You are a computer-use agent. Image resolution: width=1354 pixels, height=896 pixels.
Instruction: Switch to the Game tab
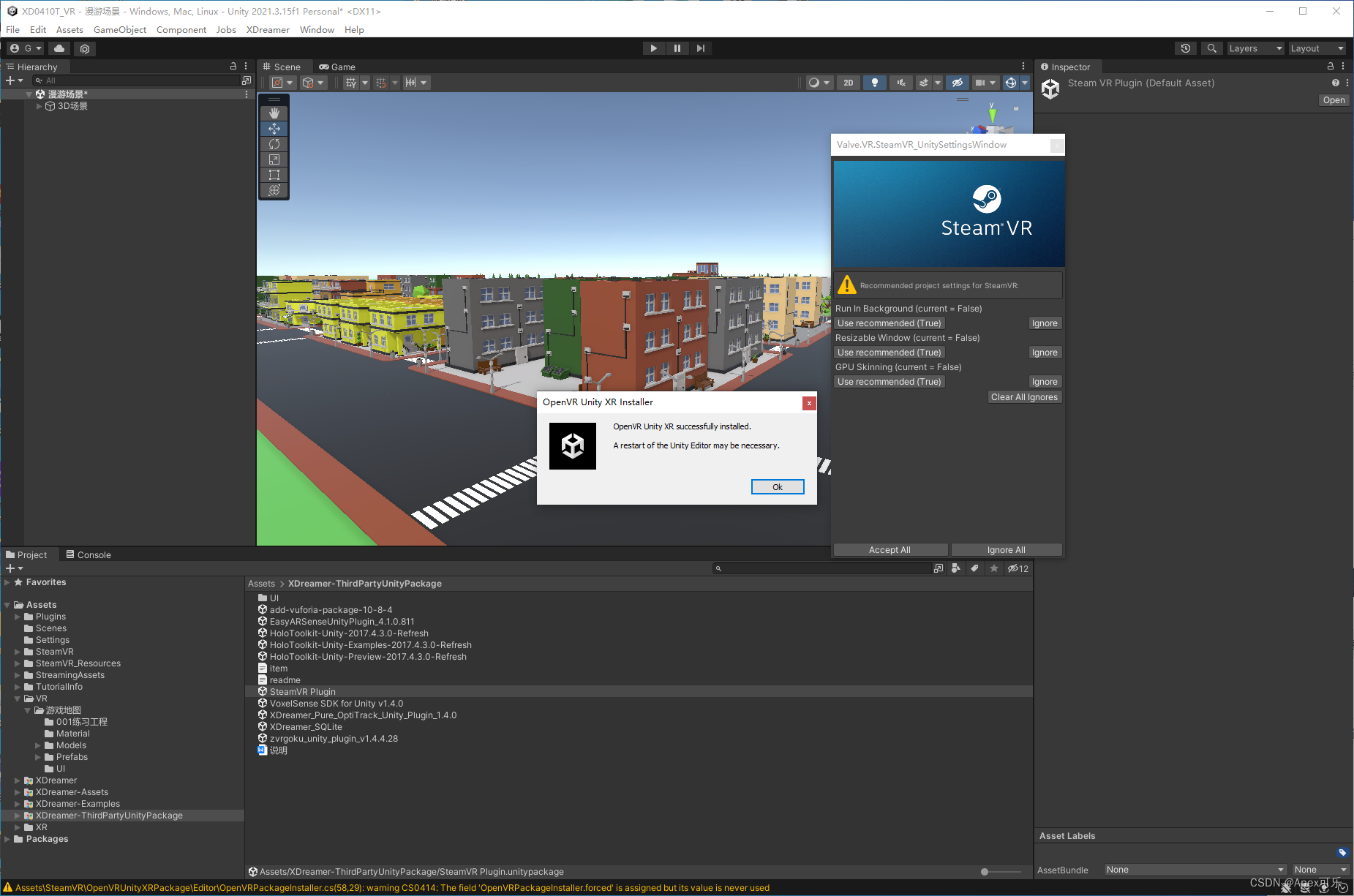pos(337,67)
